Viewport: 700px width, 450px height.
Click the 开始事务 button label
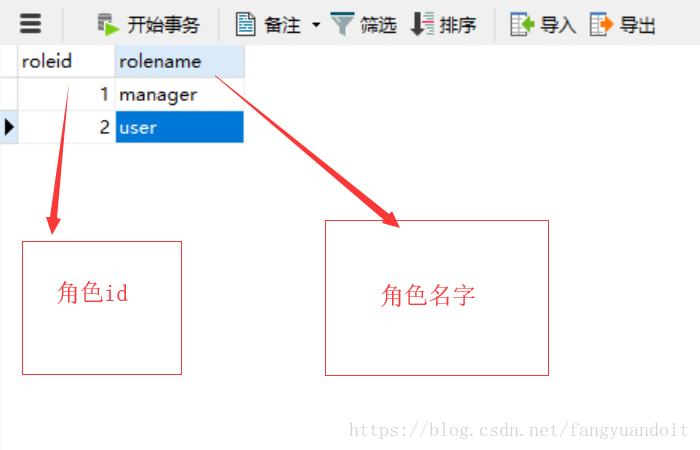[x=163, y=25]
